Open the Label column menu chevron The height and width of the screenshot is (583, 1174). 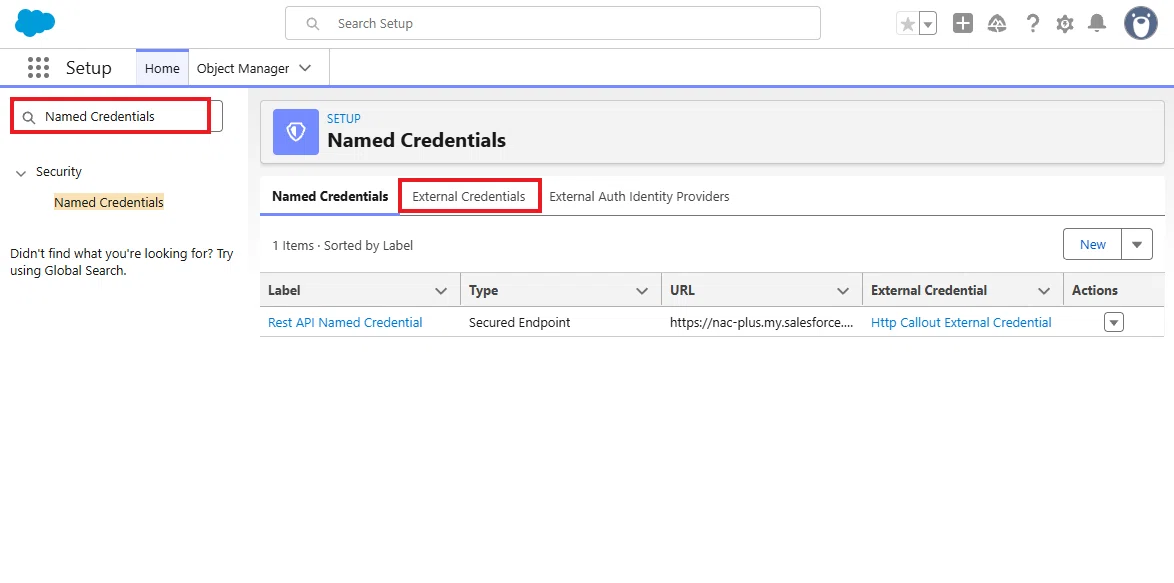tap(441, 290)
